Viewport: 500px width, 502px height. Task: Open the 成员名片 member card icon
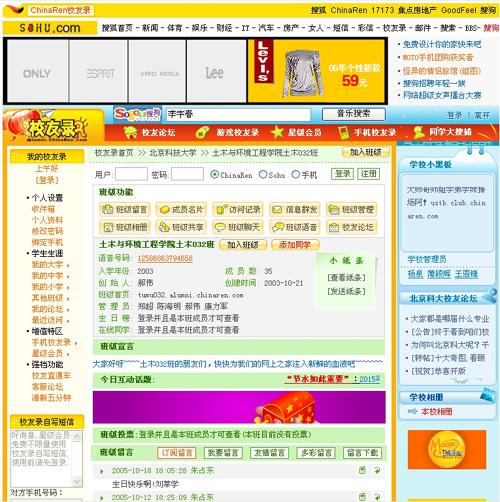click(x=165, y=209)
